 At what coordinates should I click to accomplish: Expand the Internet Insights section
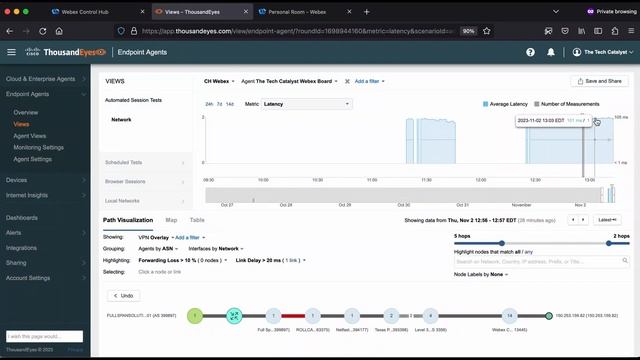[46, 195]
